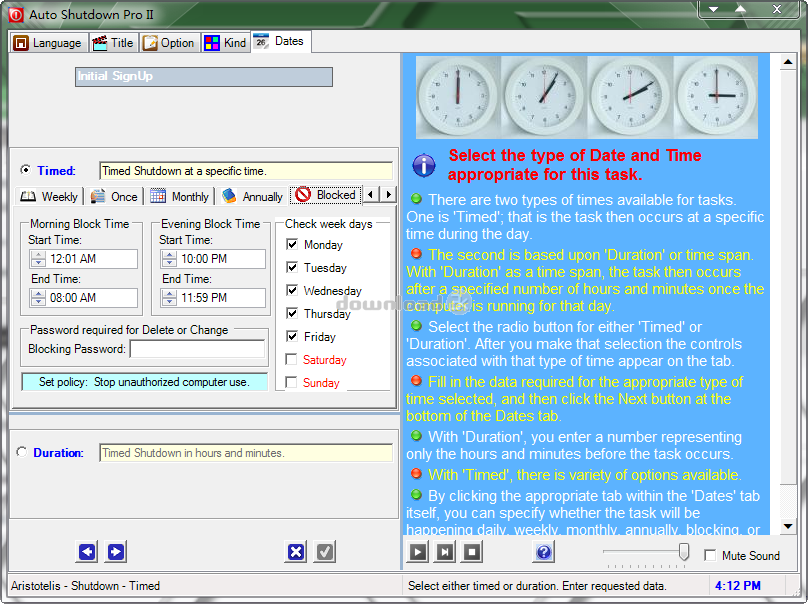Select the Dates tab
The width and height of the screenshot is (808, 604).
[x=281, y=41]
